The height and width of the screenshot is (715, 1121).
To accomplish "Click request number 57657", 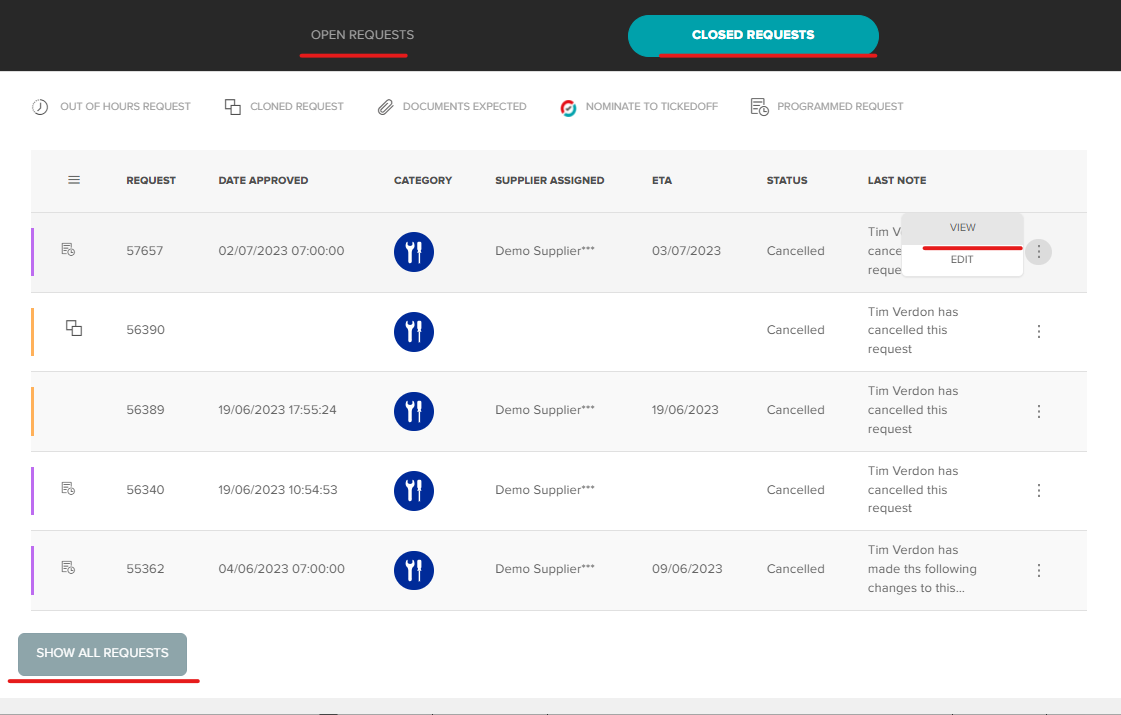I will [x=144, y=251].
